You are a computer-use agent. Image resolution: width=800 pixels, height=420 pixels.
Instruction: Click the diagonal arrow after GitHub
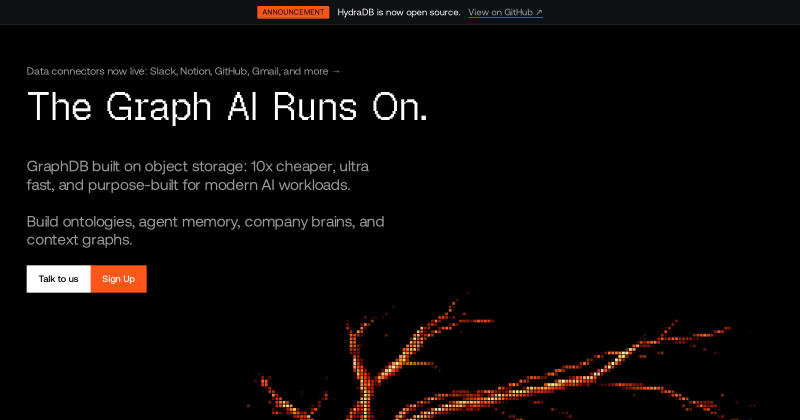pyautogui.click(x=539, y=12)
